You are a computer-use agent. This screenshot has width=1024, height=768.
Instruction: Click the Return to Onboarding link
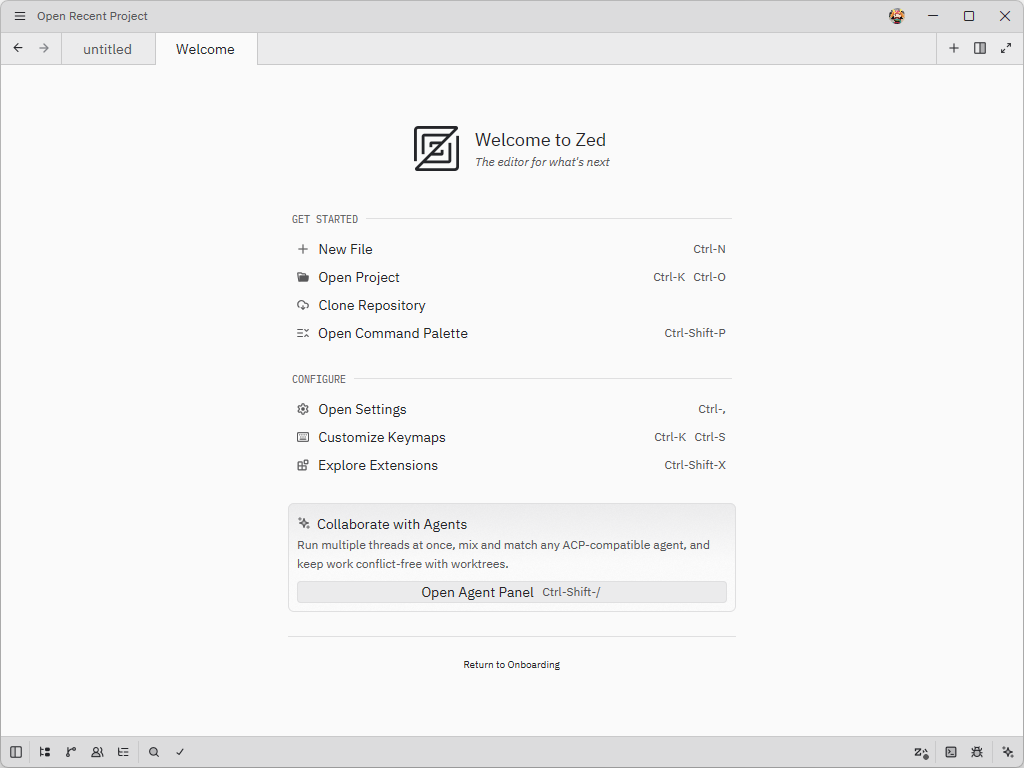coord(511,665)
